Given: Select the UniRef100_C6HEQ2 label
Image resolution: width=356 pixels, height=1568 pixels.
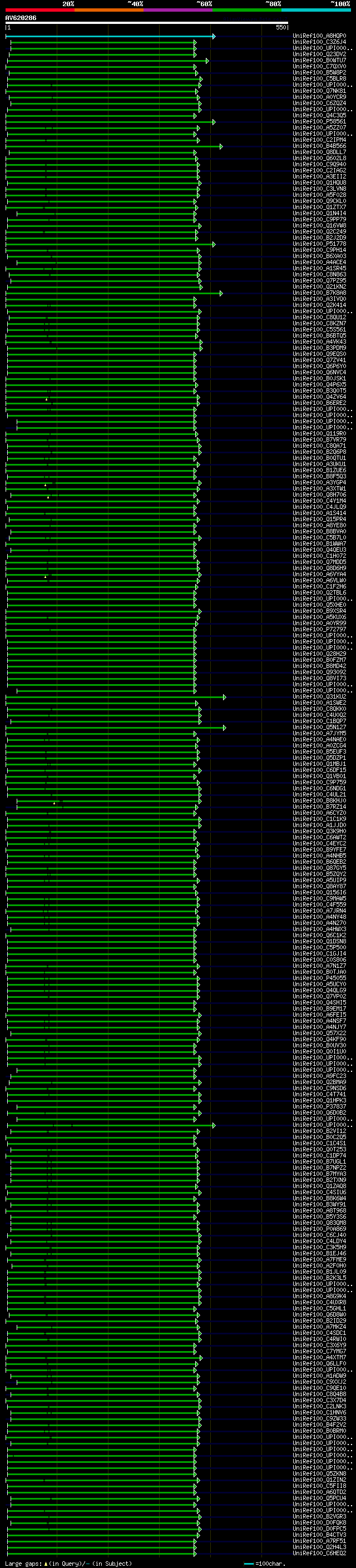Looking at the screenshot, I should click(x=319, y=1554).
